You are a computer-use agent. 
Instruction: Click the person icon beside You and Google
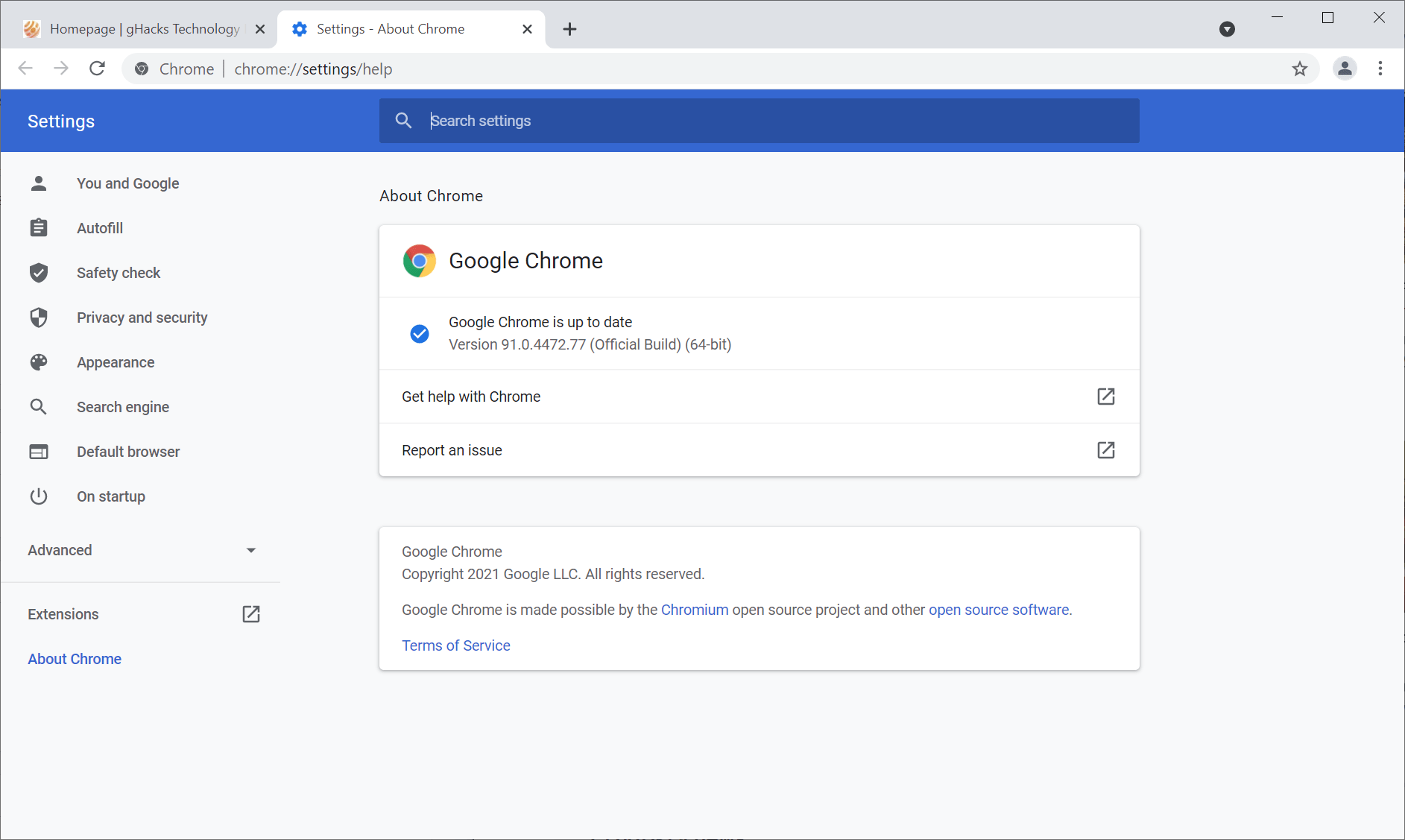[39, 183]
